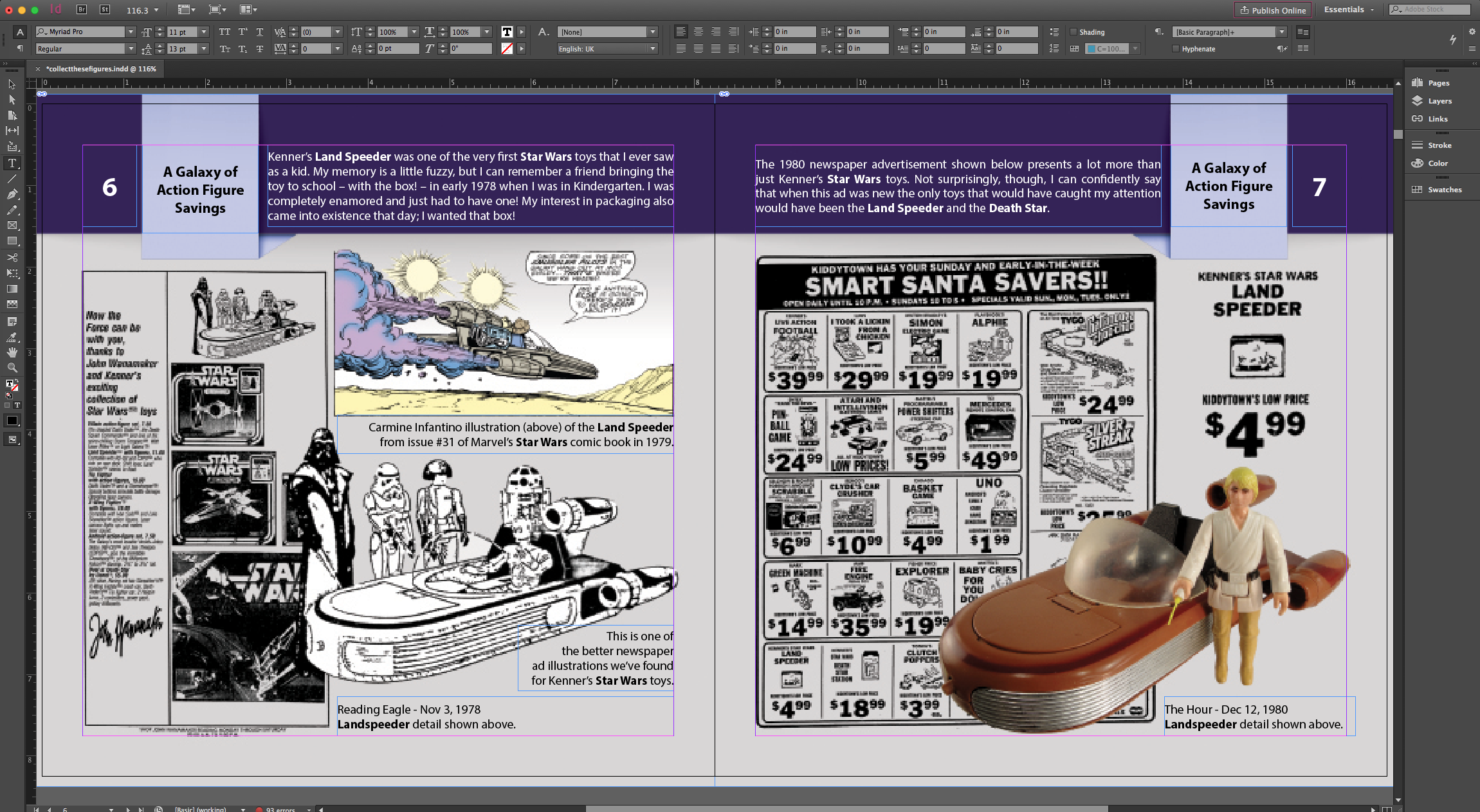Select the Line tool

pos(12,179)
